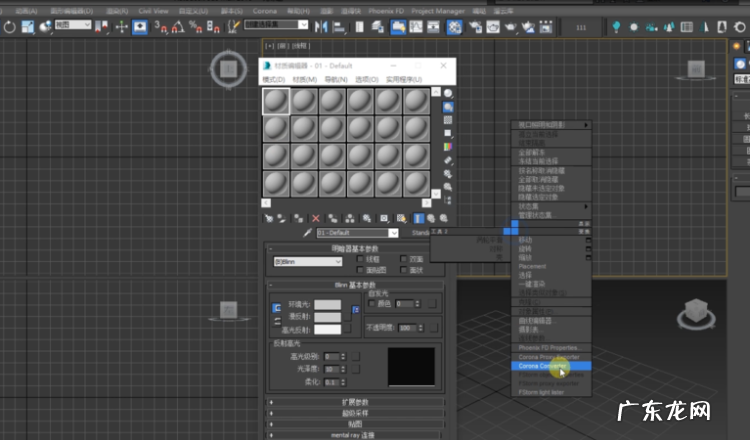Click the material ID channel icon
Viewport: 750px width, 440px height.
[x=384, y=219]
